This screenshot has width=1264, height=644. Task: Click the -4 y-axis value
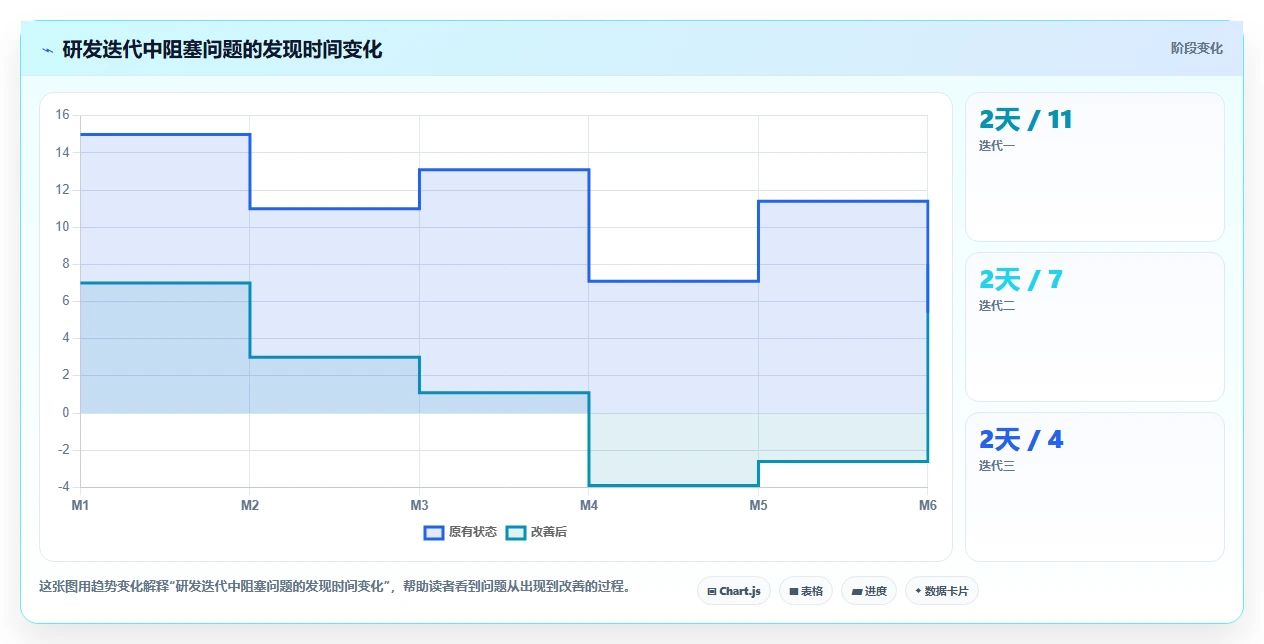[x=62, y=487]
